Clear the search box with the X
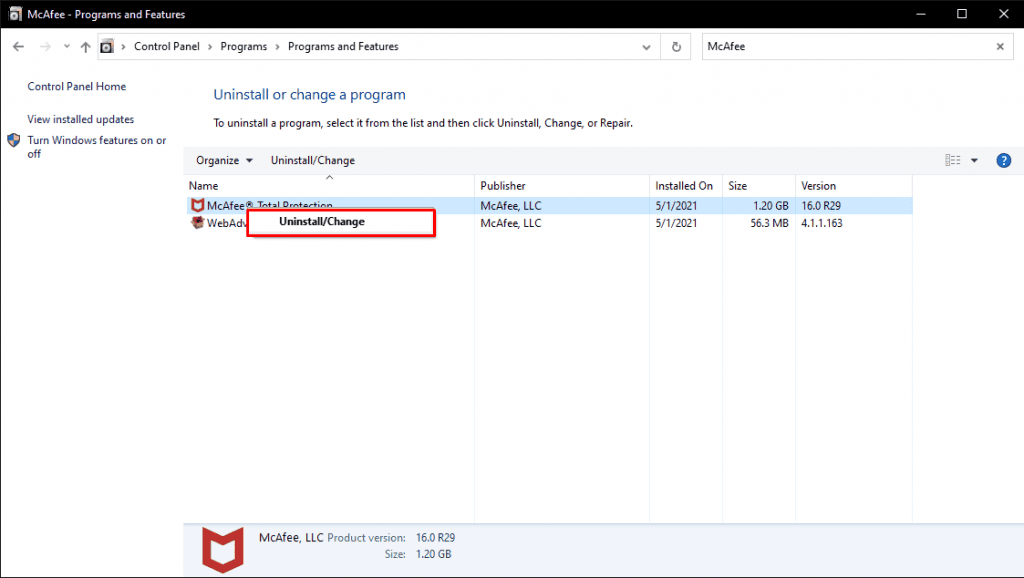1024x578 pixels. coord(1000,46)
